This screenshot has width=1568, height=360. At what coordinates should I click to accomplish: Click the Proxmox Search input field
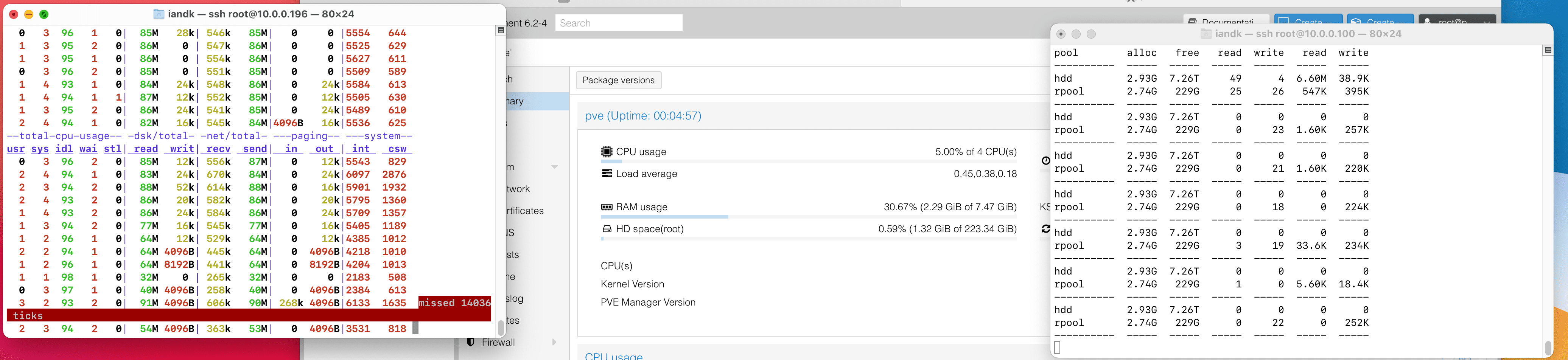[618, 23]
